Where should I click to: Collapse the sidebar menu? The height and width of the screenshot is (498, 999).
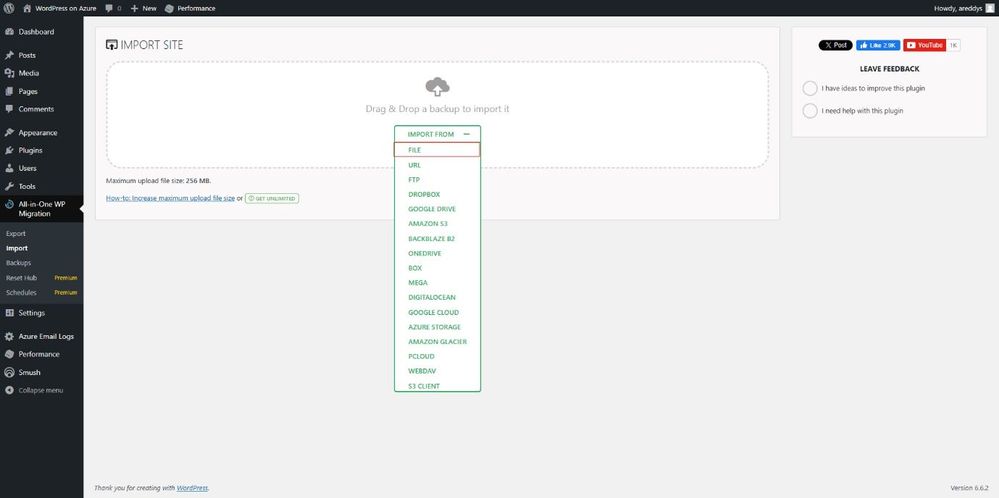34,390
